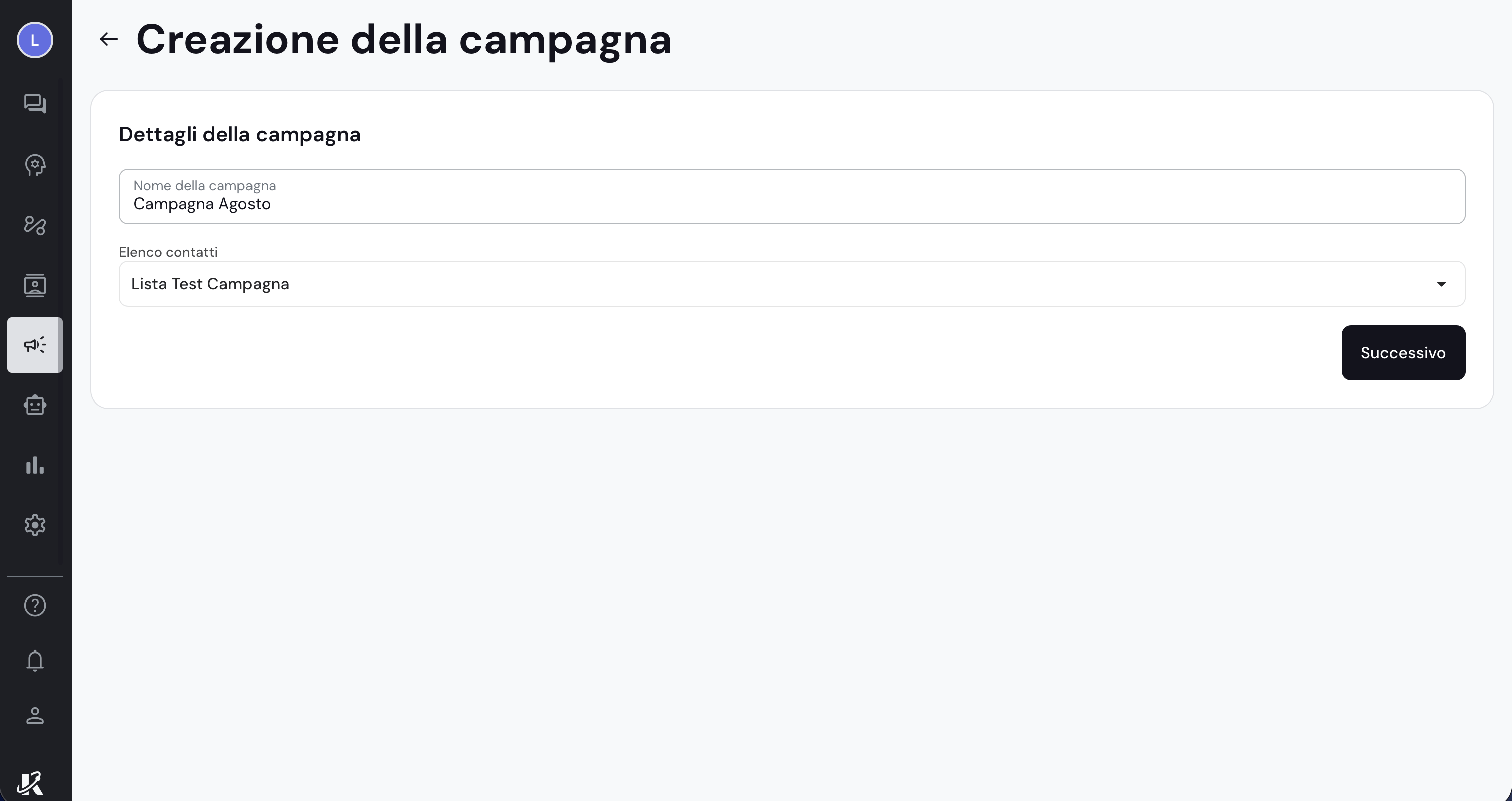Open the user profile person icon
Image resolution: width=1512 pixels, height=801 pixels.
35,716
